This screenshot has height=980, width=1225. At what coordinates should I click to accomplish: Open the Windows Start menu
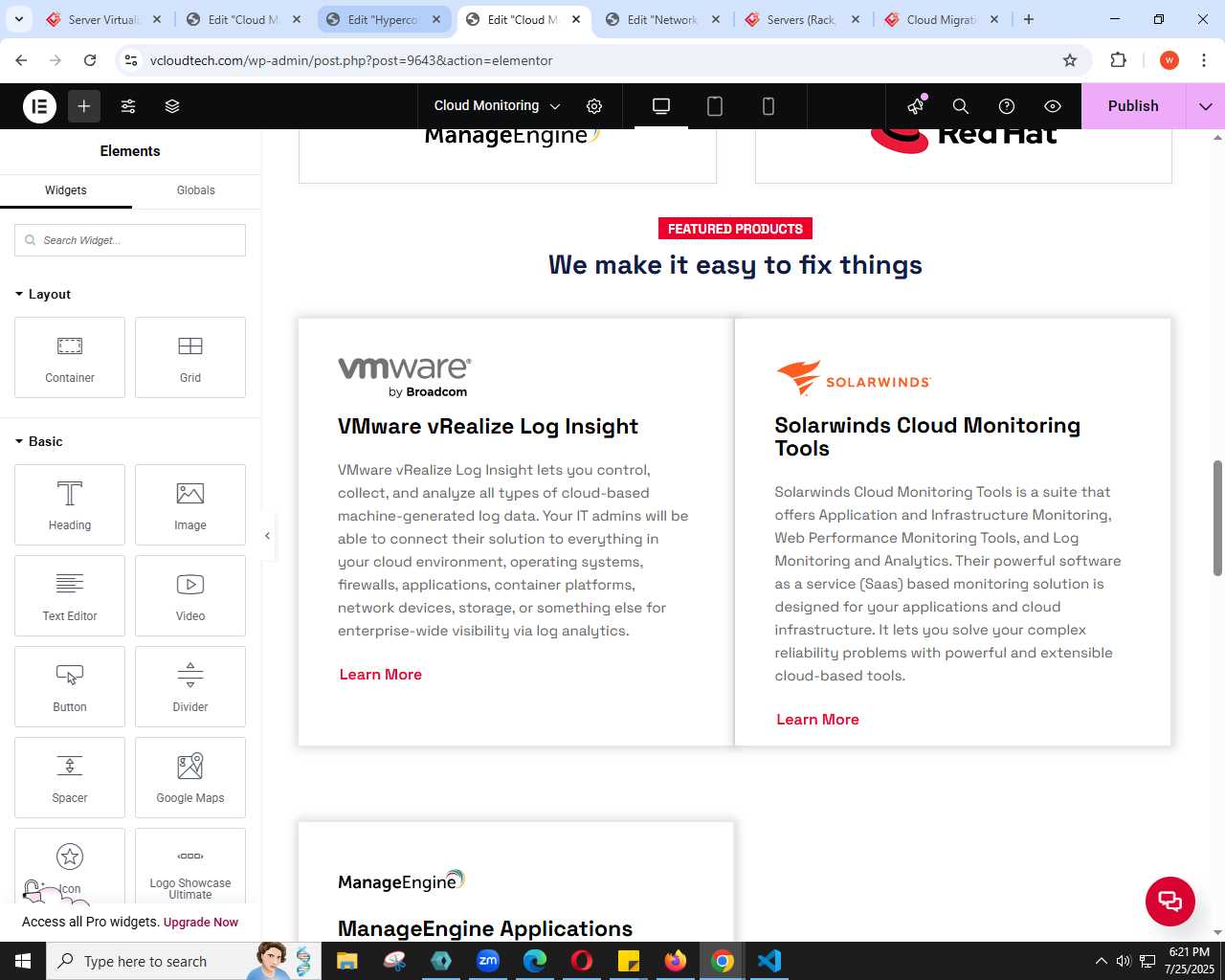tap(23, 961)
